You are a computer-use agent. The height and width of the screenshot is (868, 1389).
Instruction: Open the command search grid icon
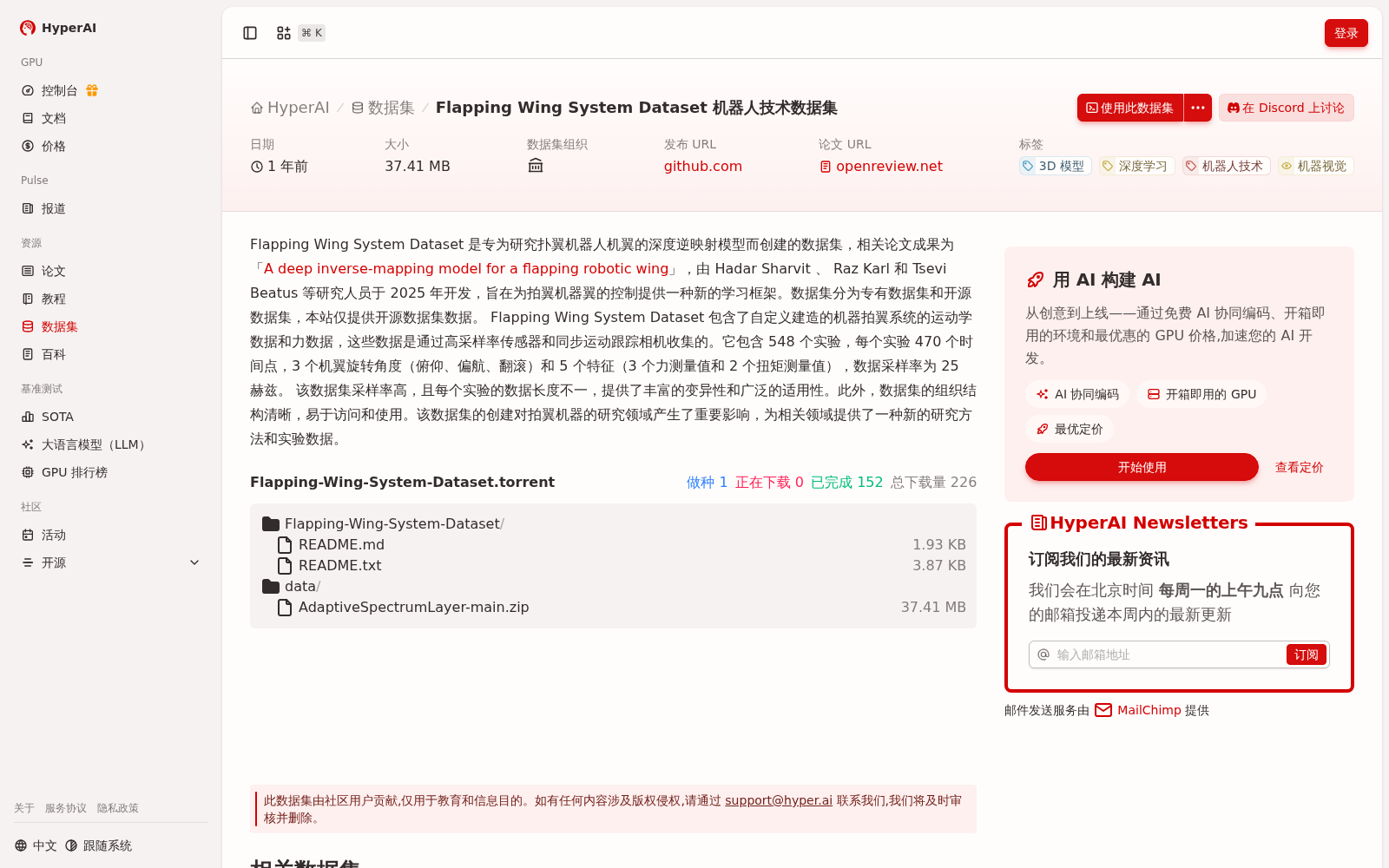click(284, 33)
